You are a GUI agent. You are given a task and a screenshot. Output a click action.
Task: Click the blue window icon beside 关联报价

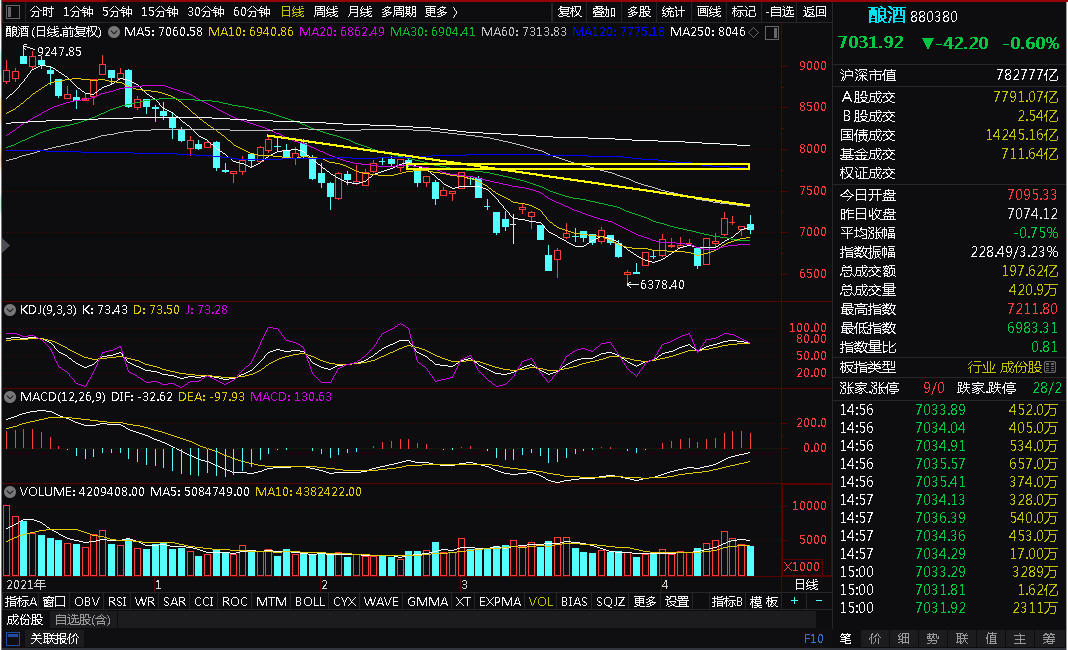click(12, 638)
